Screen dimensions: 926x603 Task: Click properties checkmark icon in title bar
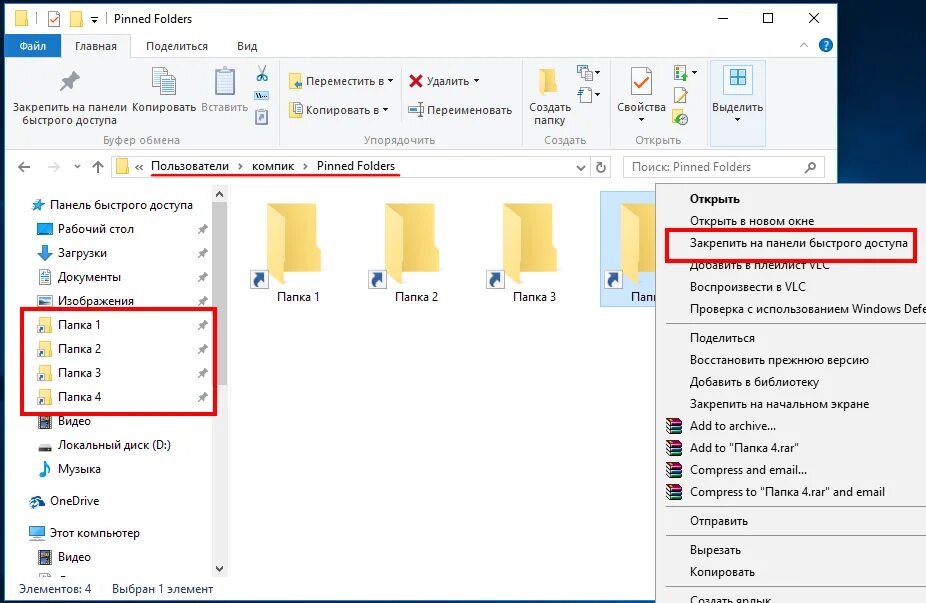coord(54,19)
